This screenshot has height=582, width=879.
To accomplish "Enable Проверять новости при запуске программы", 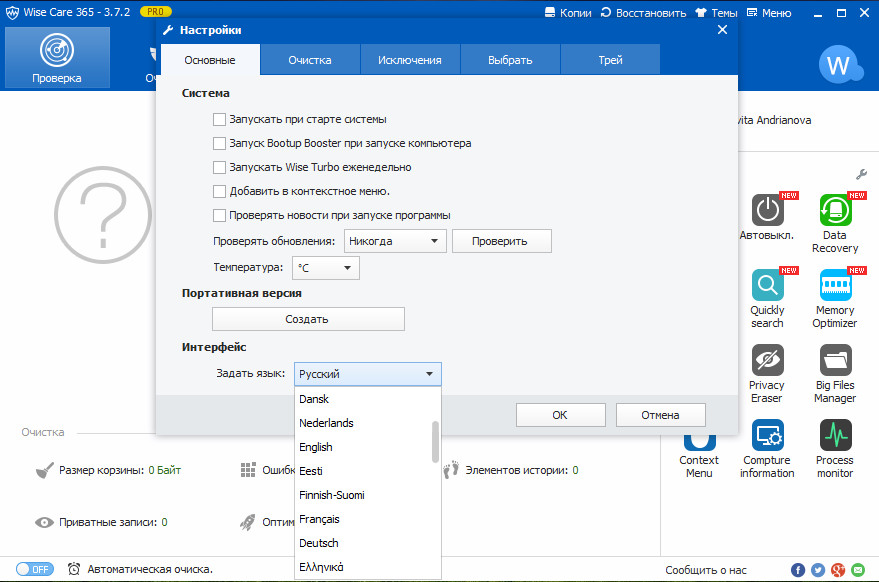I will (x=219, y=215).
